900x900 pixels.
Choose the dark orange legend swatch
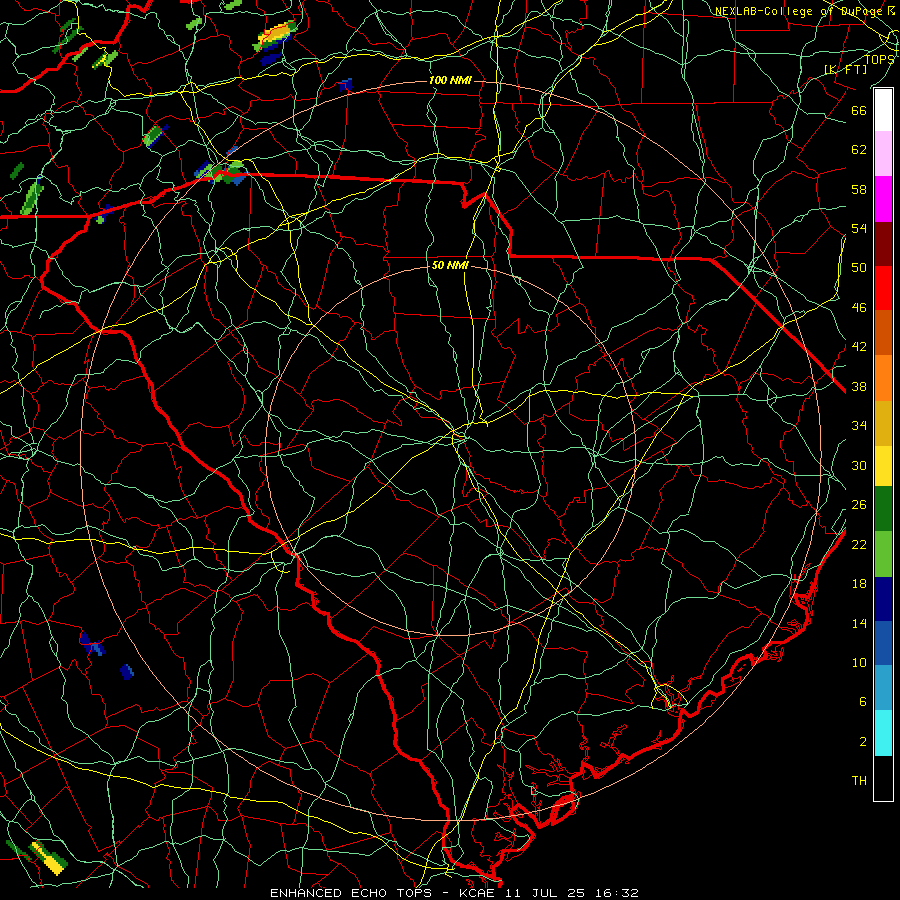(x=883, y=332)
